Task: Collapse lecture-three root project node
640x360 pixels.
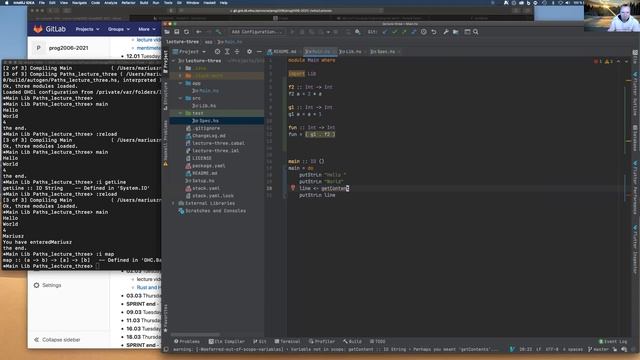Action: (173, 61)
